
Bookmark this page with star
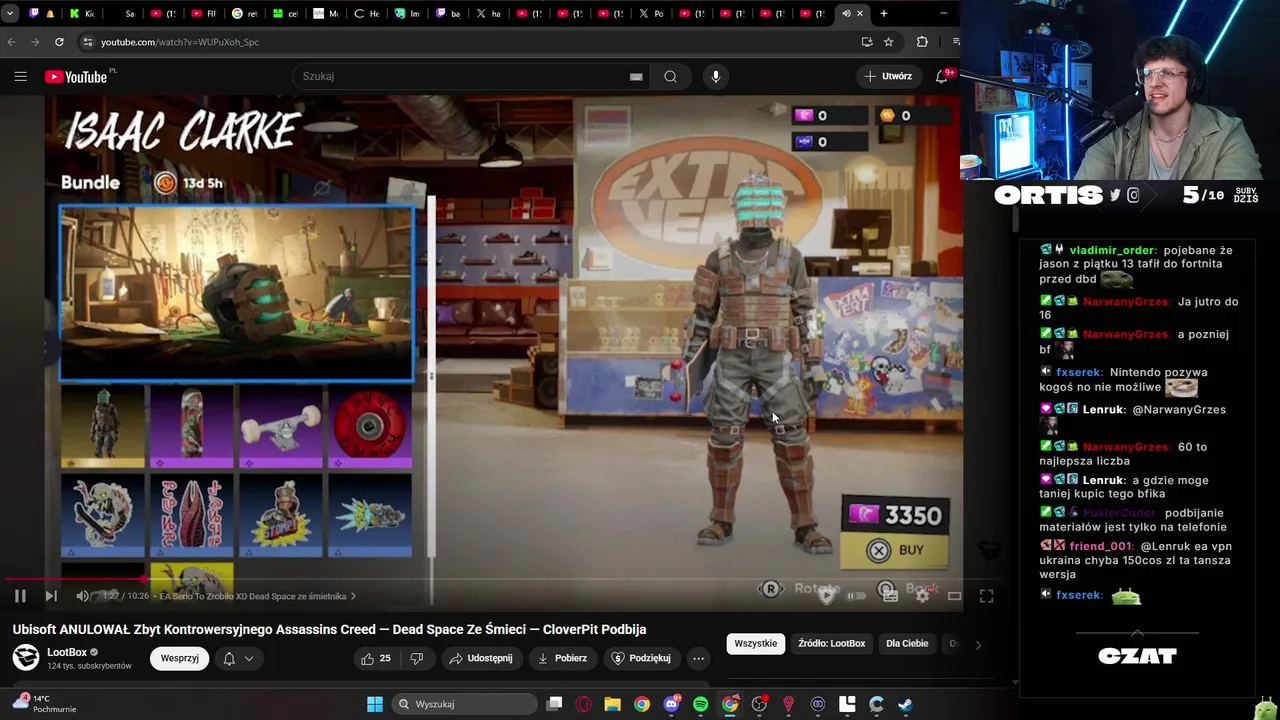tap(888, 42)
